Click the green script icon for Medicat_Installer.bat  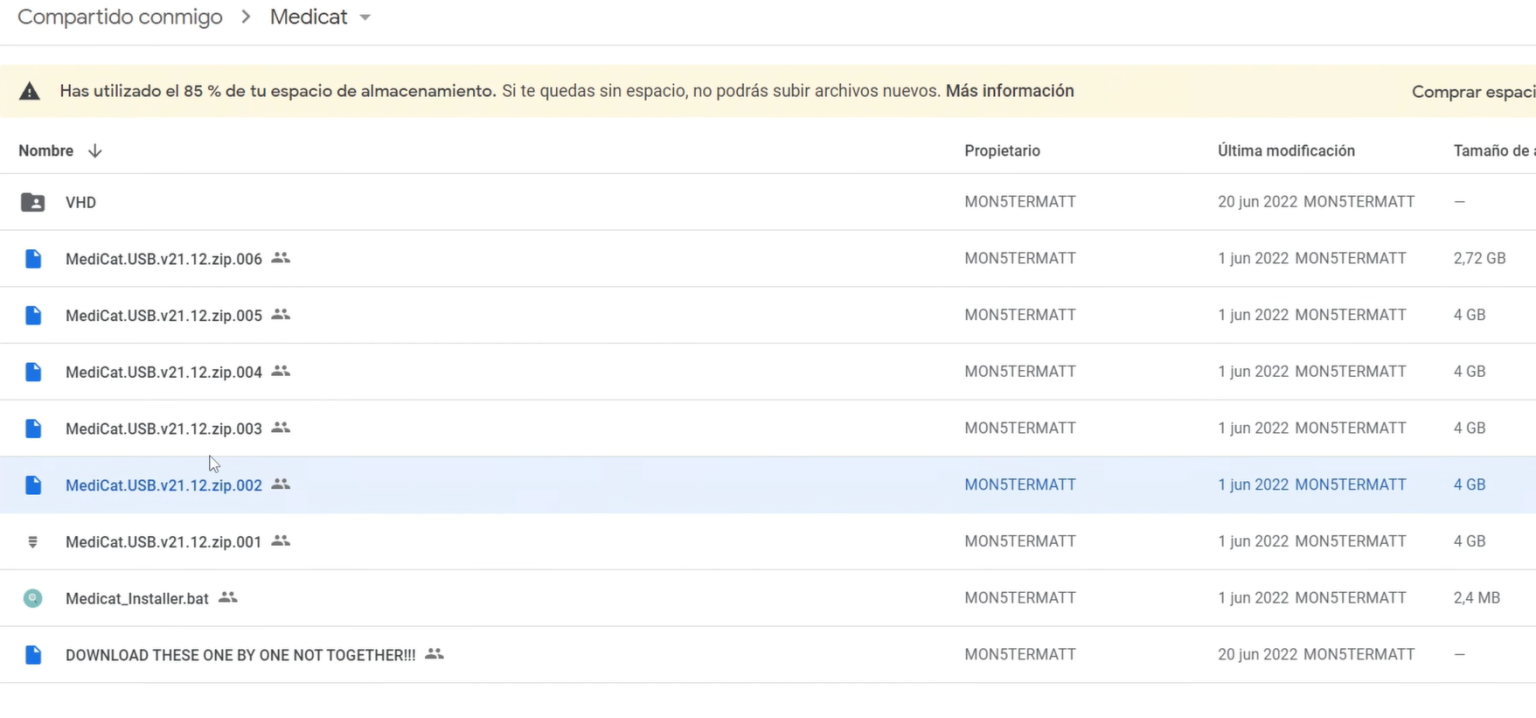[x=33, y=597]
